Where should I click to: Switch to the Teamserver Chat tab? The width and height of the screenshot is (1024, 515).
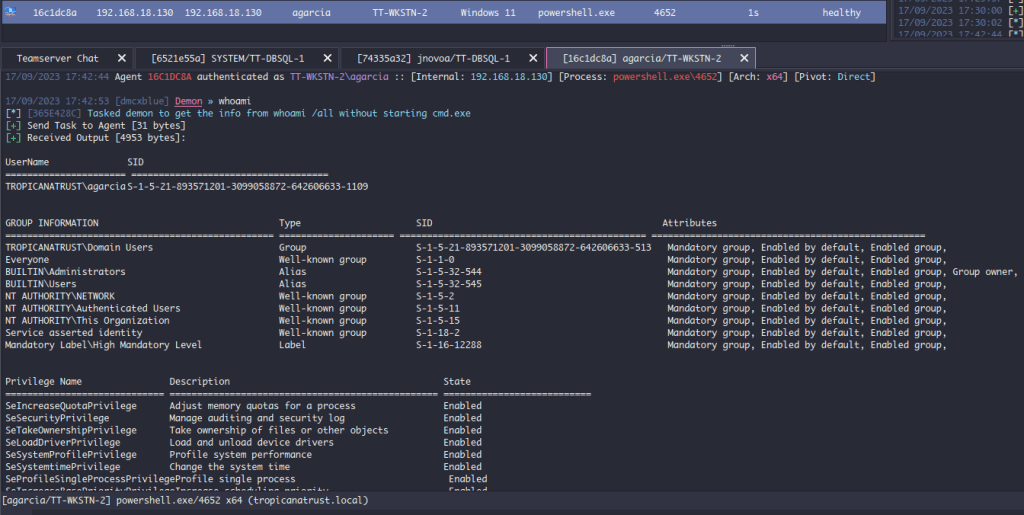pos(57,58)
